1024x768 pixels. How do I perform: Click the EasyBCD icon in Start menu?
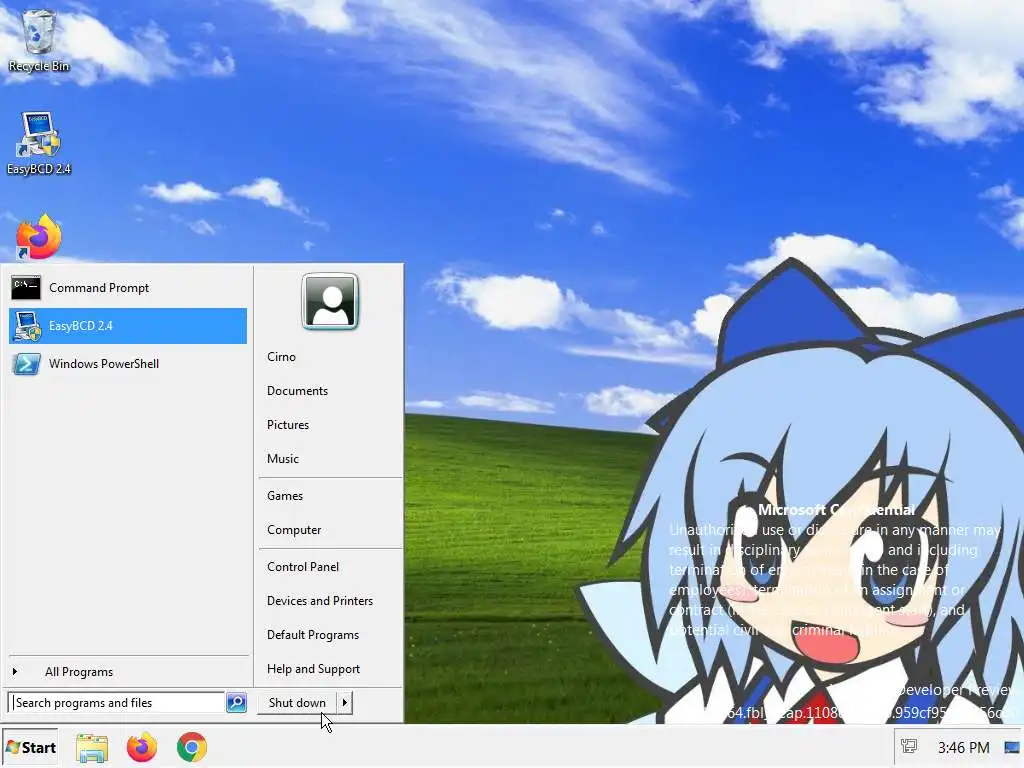(27, 326)
